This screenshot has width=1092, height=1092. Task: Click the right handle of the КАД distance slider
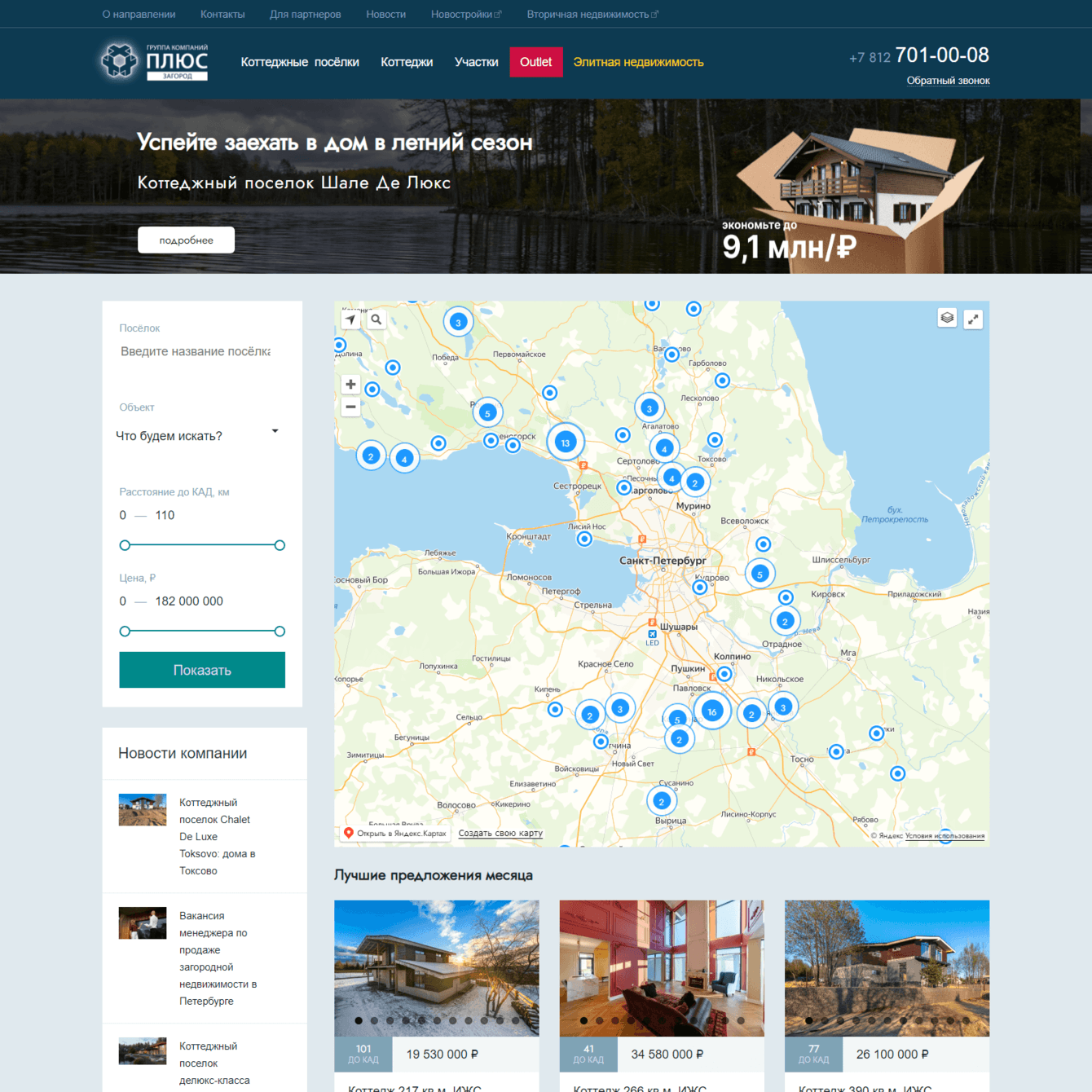pos(280,545)
